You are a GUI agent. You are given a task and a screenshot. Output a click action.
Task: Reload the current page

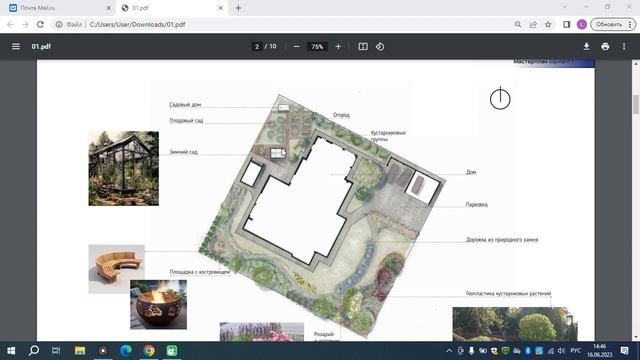[40, 24]
